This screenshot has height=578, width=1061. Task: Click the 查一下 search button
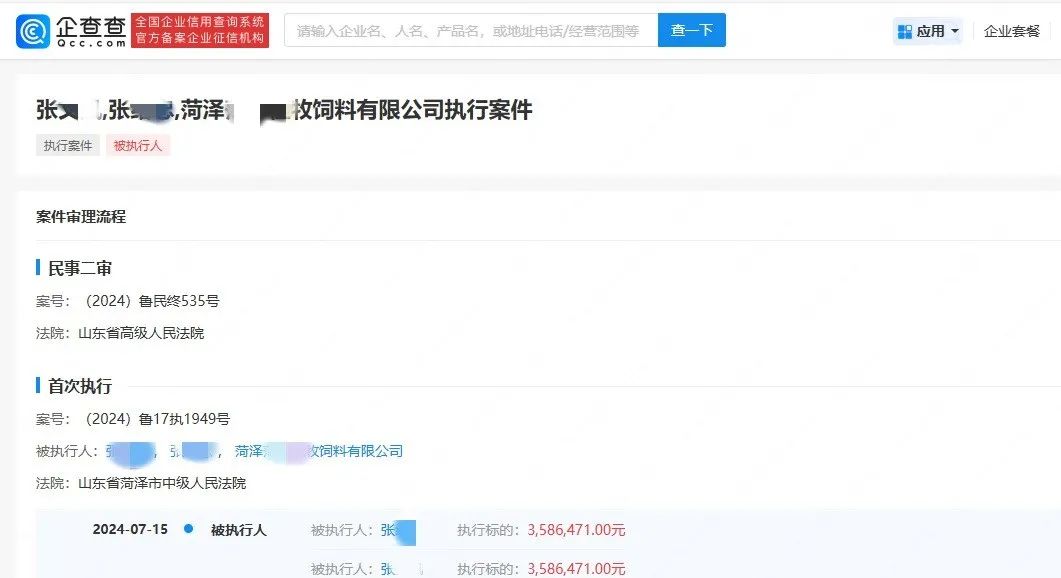692,30
